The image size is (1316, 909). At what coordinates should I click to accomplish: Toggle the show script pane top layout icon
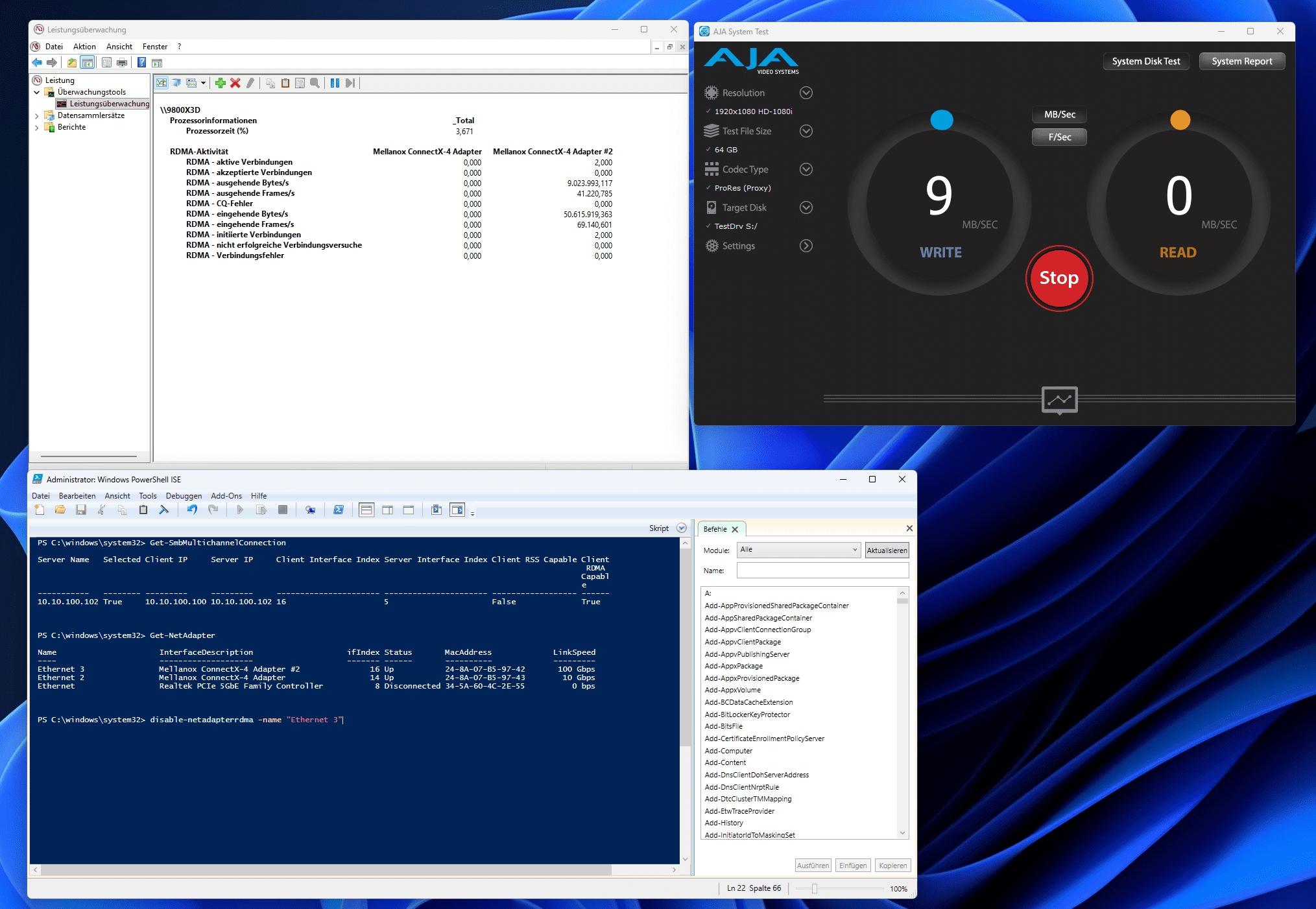point(366,510)
